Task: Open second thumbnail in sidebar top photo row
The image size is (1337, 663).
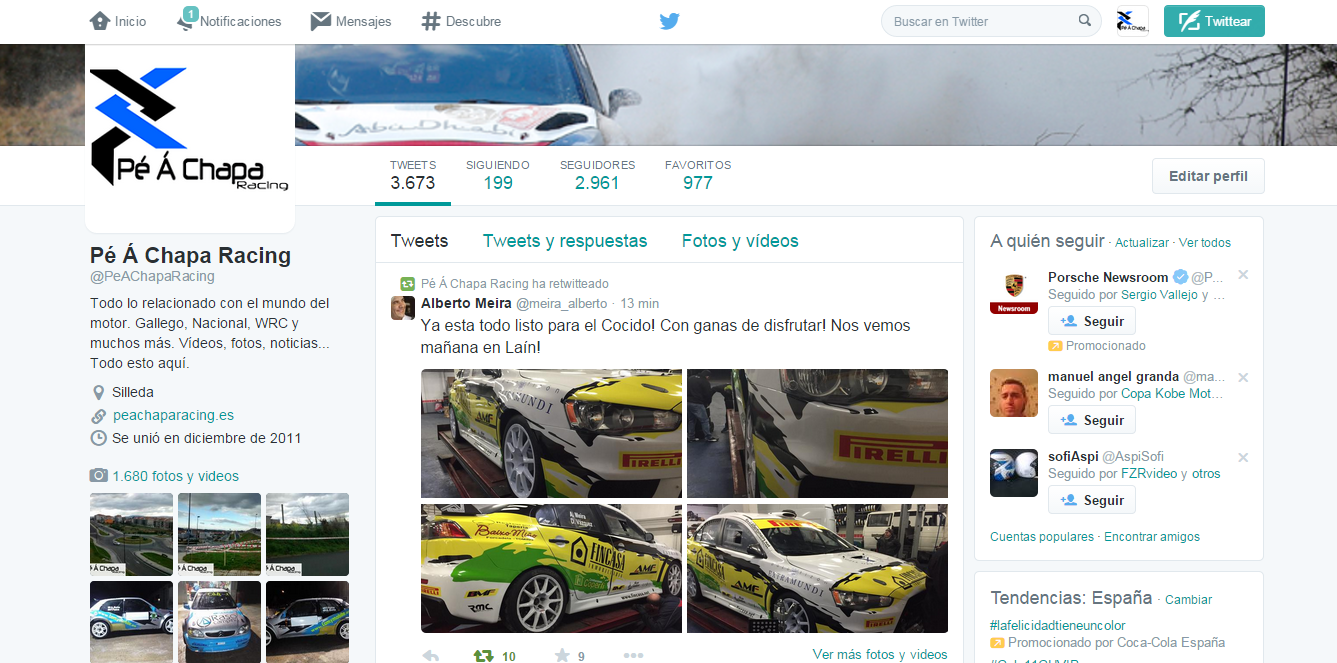Action: coord(219,534)
